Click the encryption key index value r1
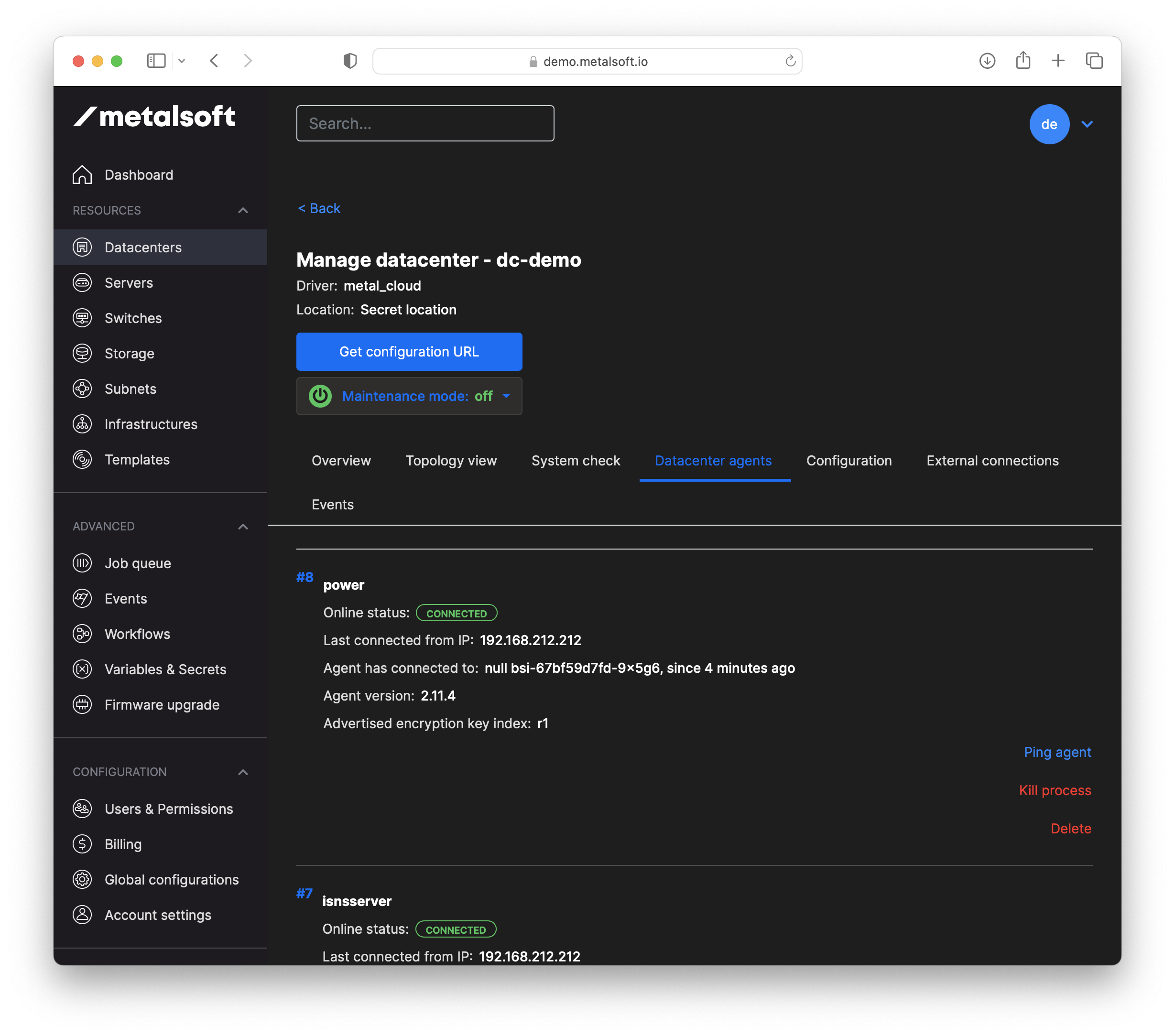This screenshot has width=1175, height=1036. tap(543, 723)
